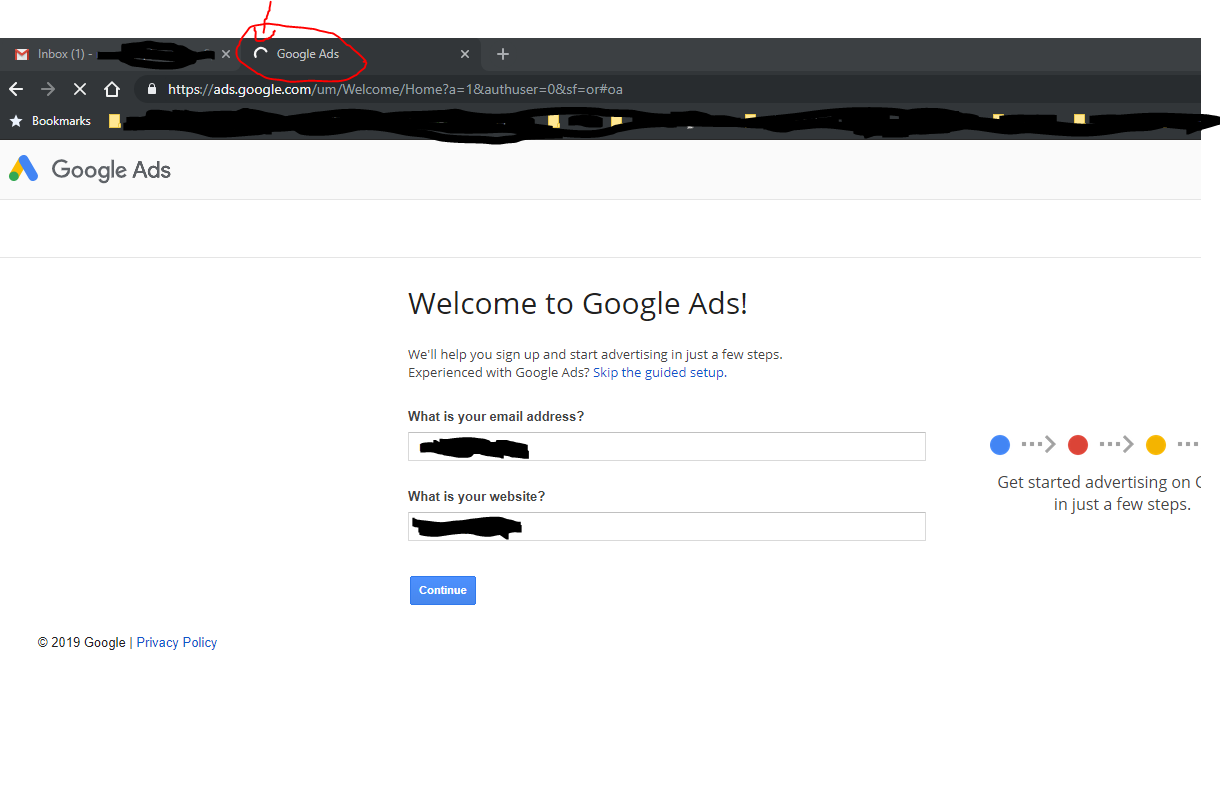Click the Google Ads logo

(90, 169)
